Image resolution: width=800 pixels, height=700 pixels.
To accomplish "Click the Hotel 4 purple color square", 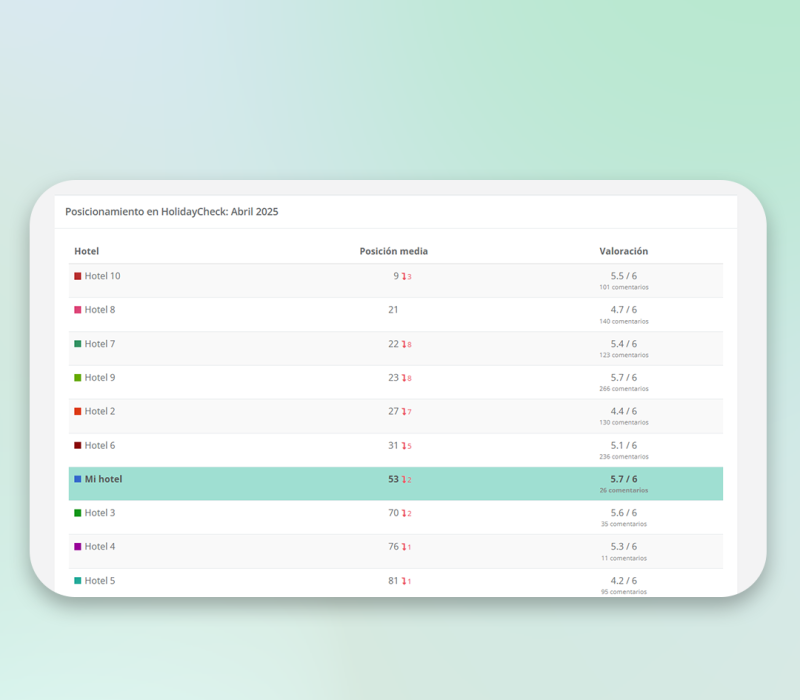I will pyautogui.click(x=78, y=546).
